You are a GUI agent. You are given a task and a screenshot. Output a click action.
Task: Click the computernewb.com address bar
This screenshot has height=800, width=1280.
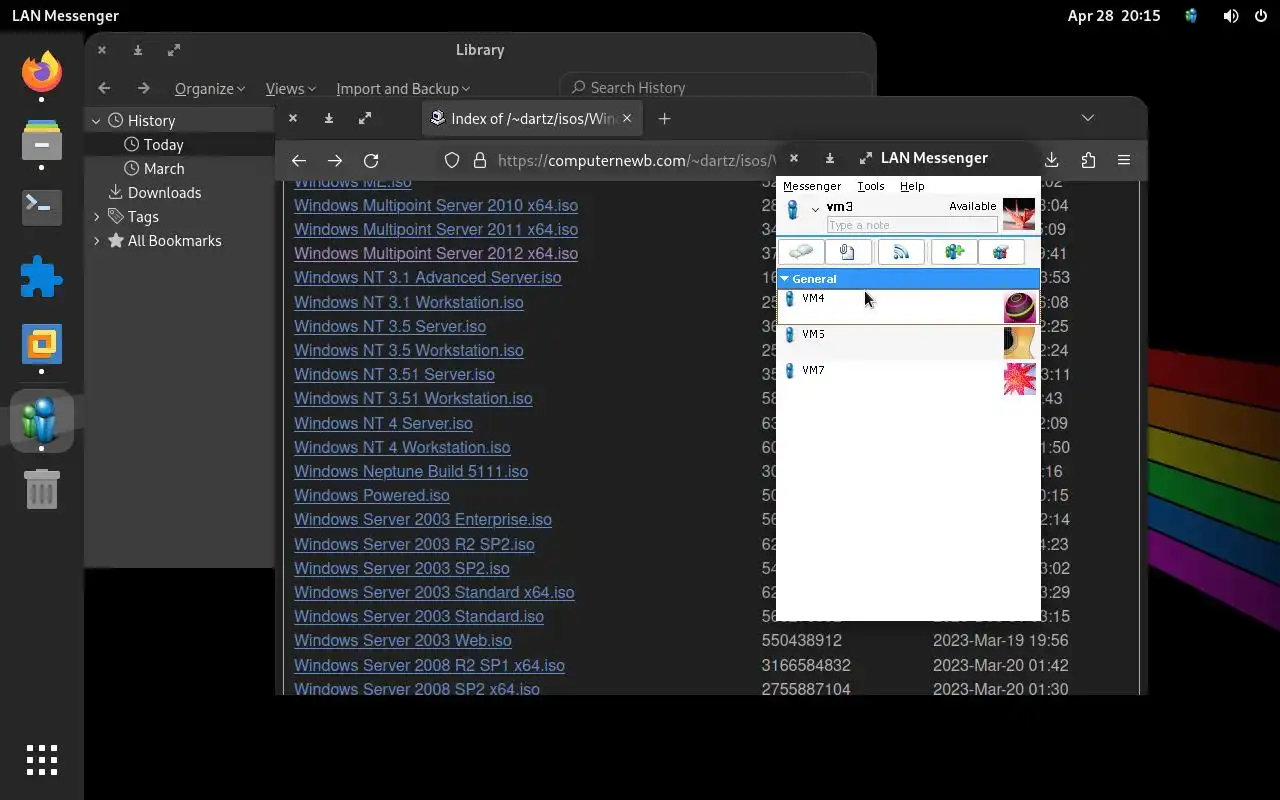(636, 160)
